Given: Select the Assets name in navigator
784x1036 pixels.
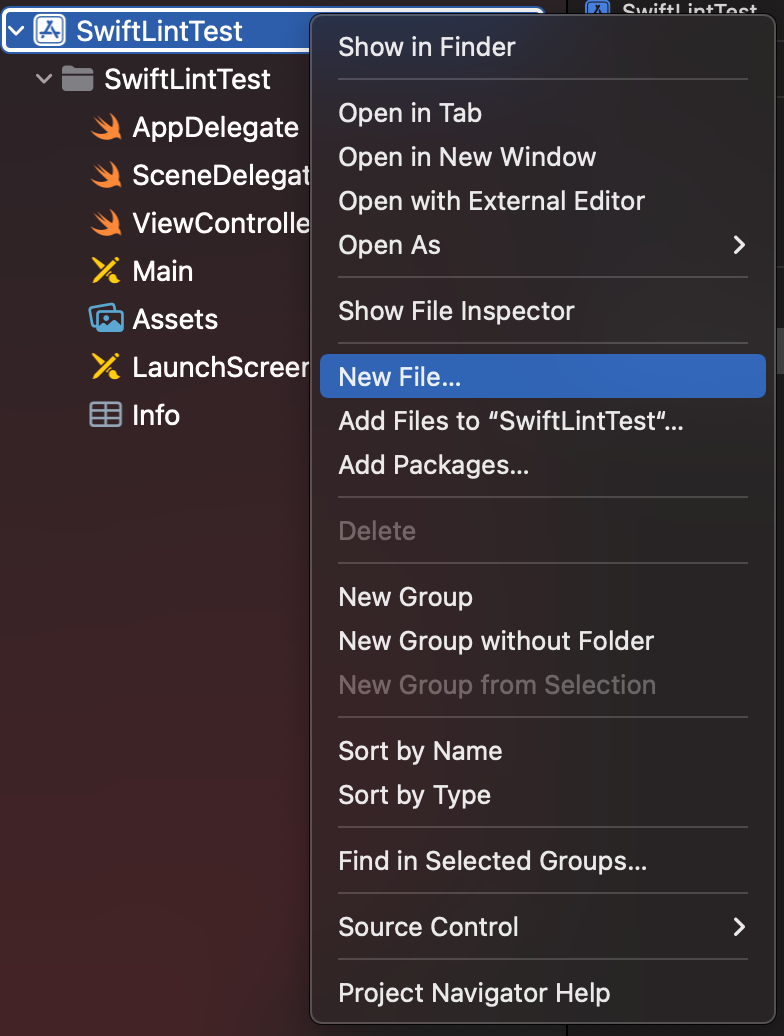Looking at the screenshot, I should click(175, 320).
